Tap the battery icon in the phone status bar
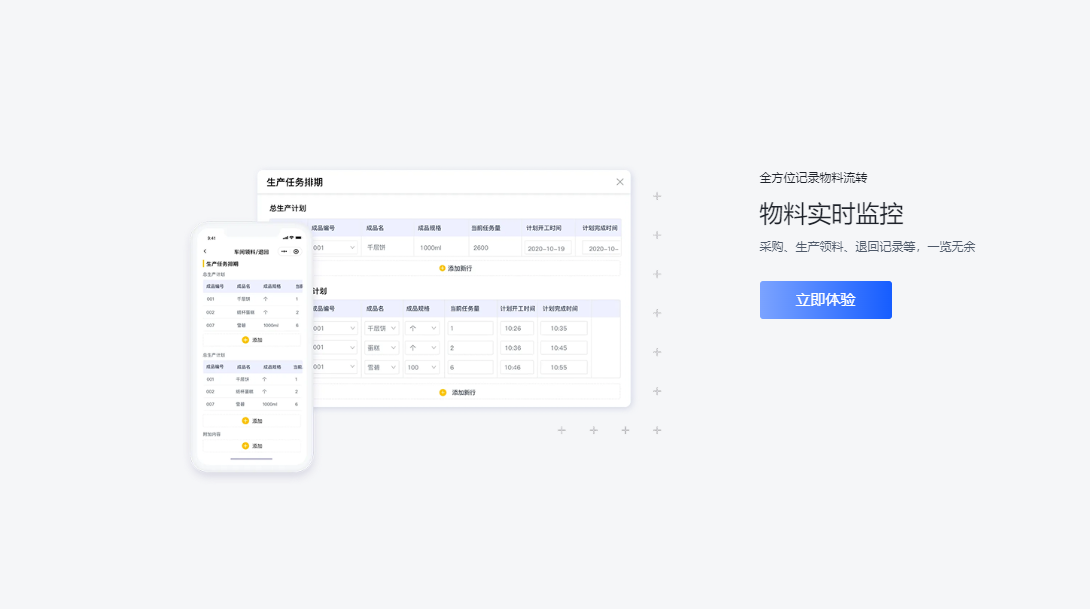The height and width of the screenshot is (609, 1090). coord(299,238)
